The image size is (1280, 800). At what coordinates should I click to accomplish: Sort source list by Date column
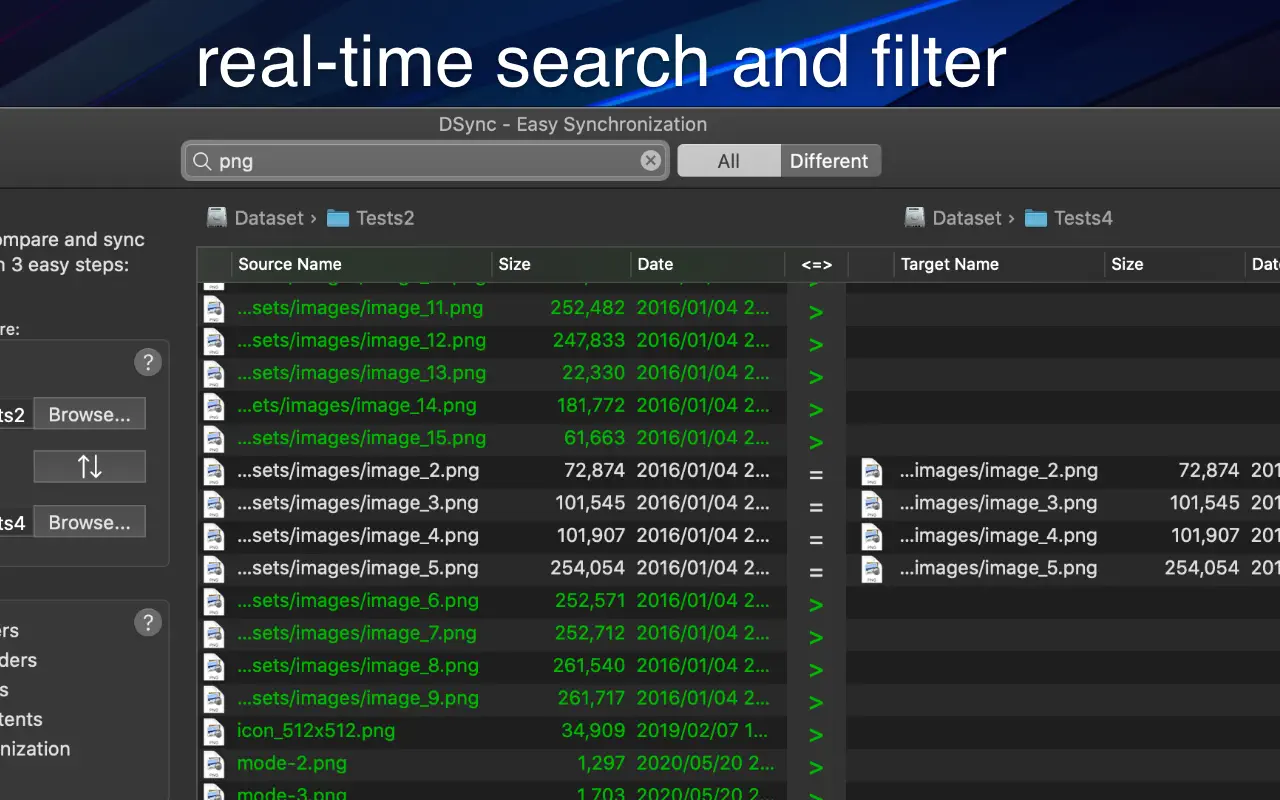(655, 264)
